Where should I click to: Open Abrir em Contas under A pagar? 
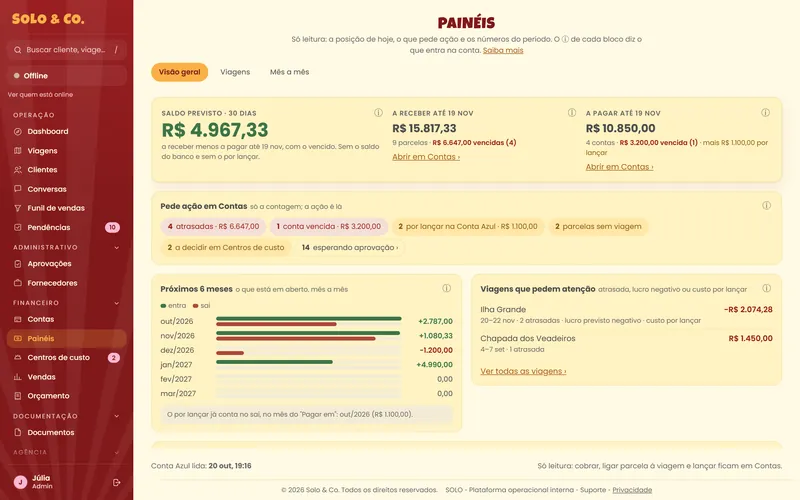619,167
